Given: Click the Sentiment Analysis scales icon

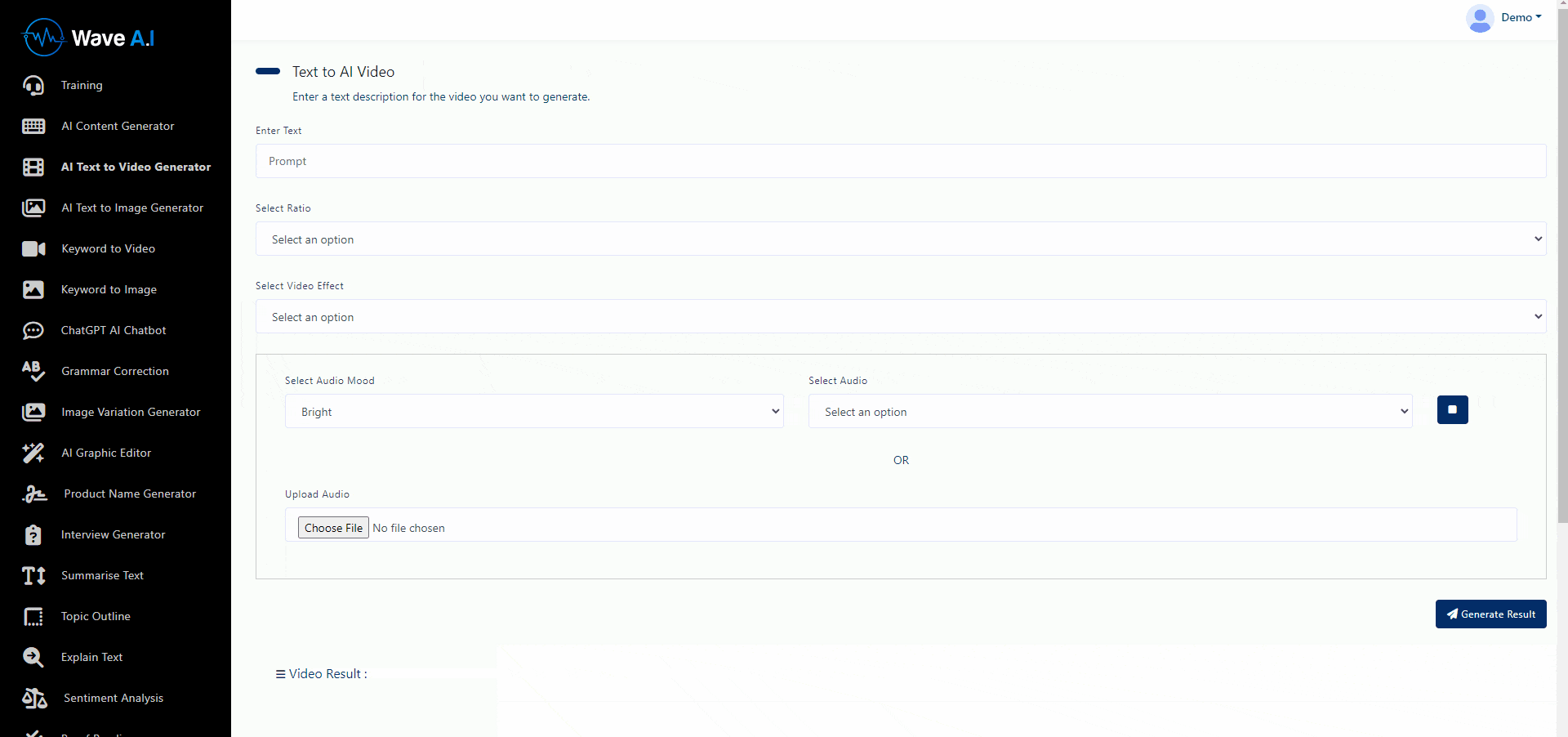Looking at the screenshot, I should (x=33, y=698).
